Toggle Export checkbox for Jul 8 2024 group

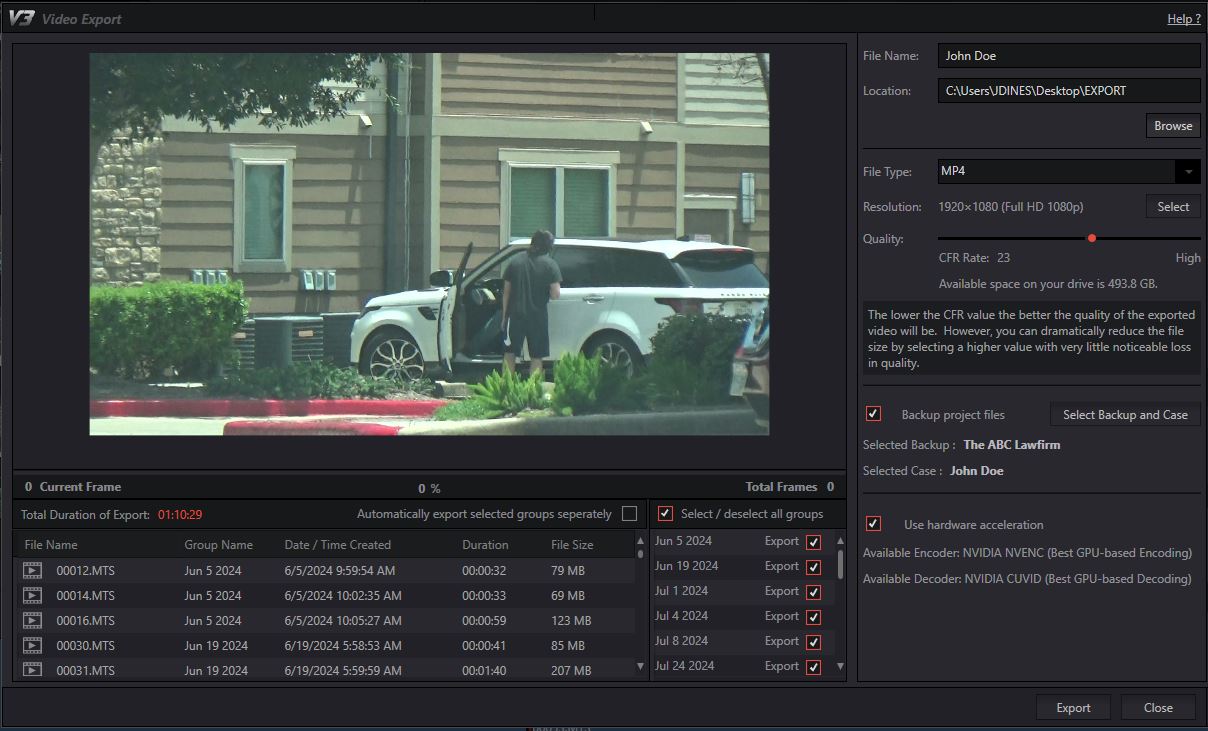tap(813, 642)
